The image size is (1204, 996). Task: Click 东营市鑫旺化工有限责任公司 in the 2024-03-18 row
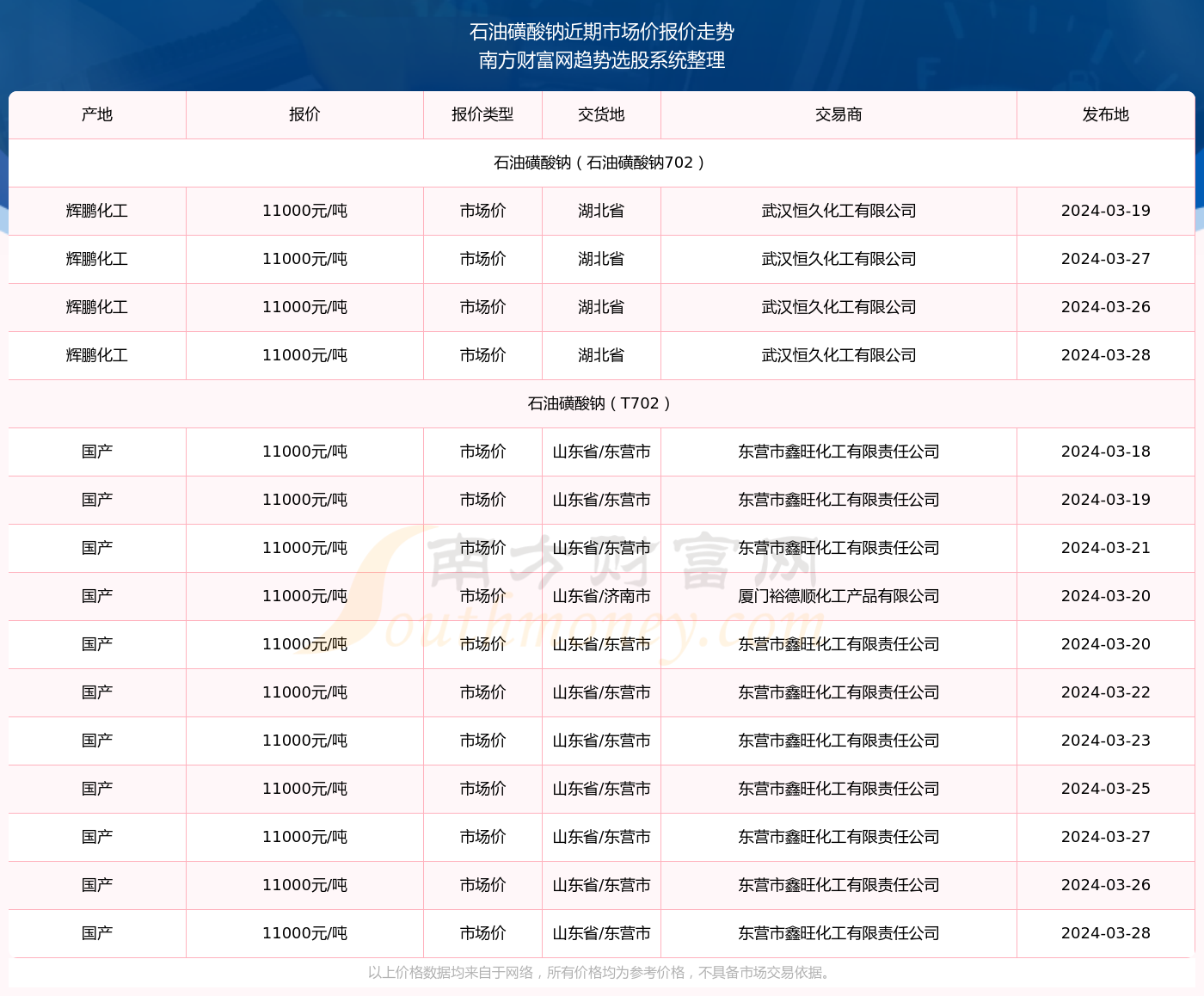pyautogui.click(x=838, y=452)
